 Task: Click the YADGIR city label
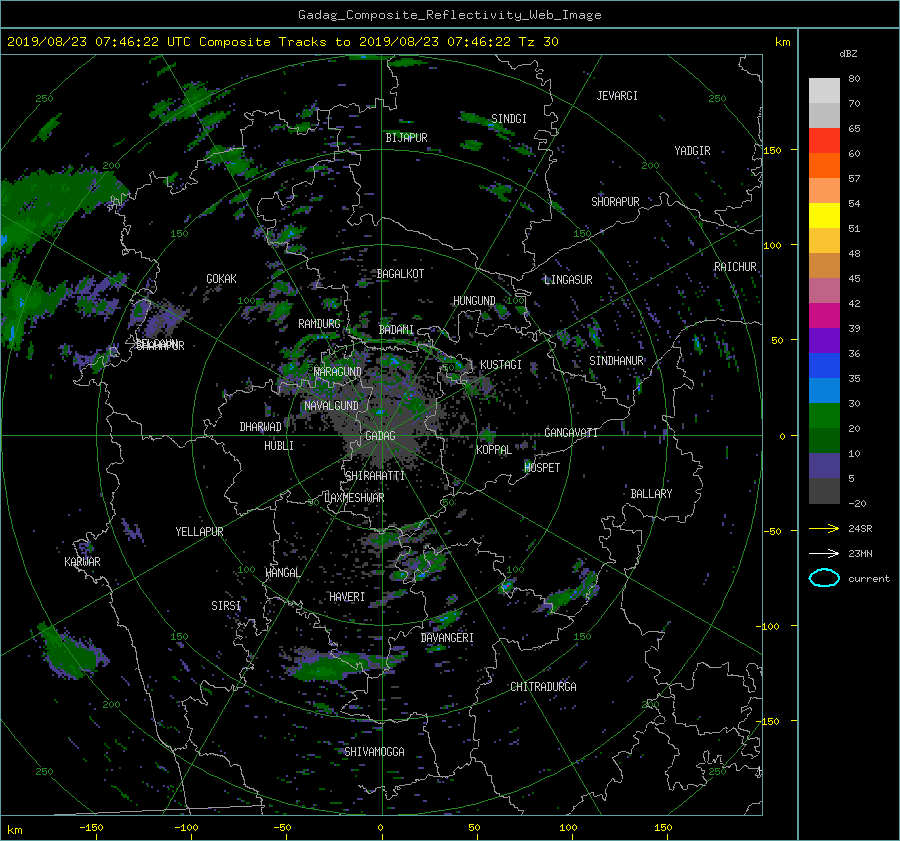(x=692, y=151)
